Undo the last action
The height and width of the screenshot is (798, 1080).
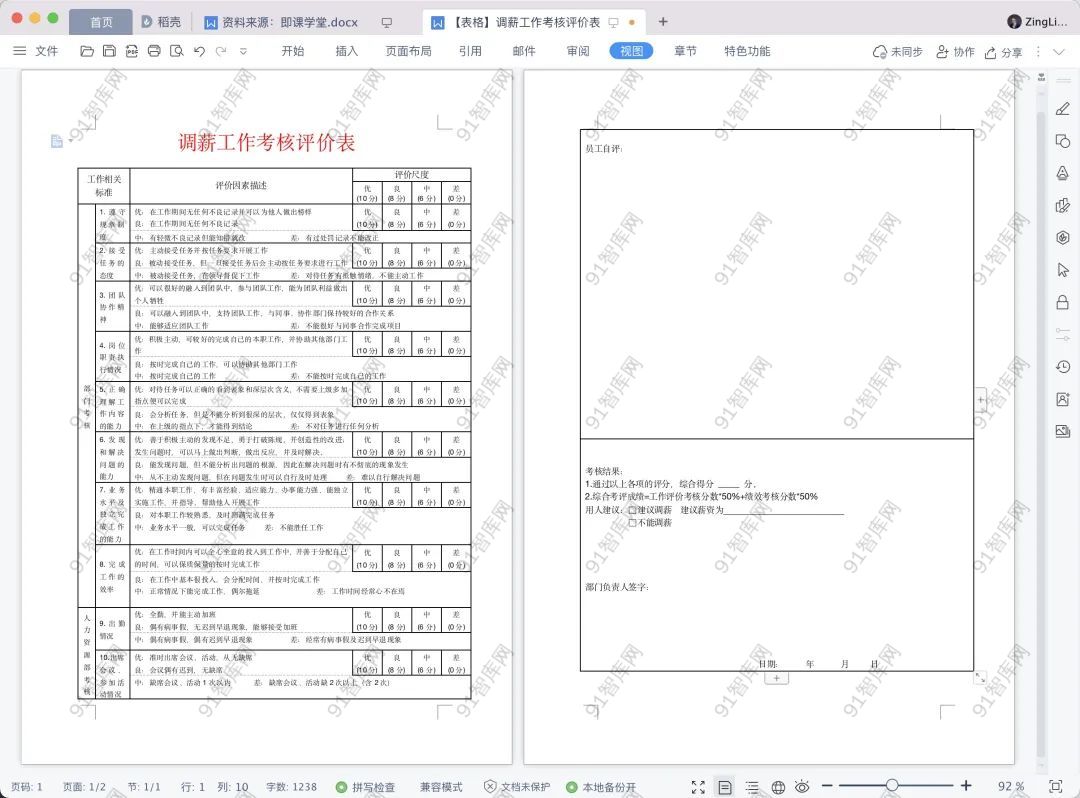(199, 51)
